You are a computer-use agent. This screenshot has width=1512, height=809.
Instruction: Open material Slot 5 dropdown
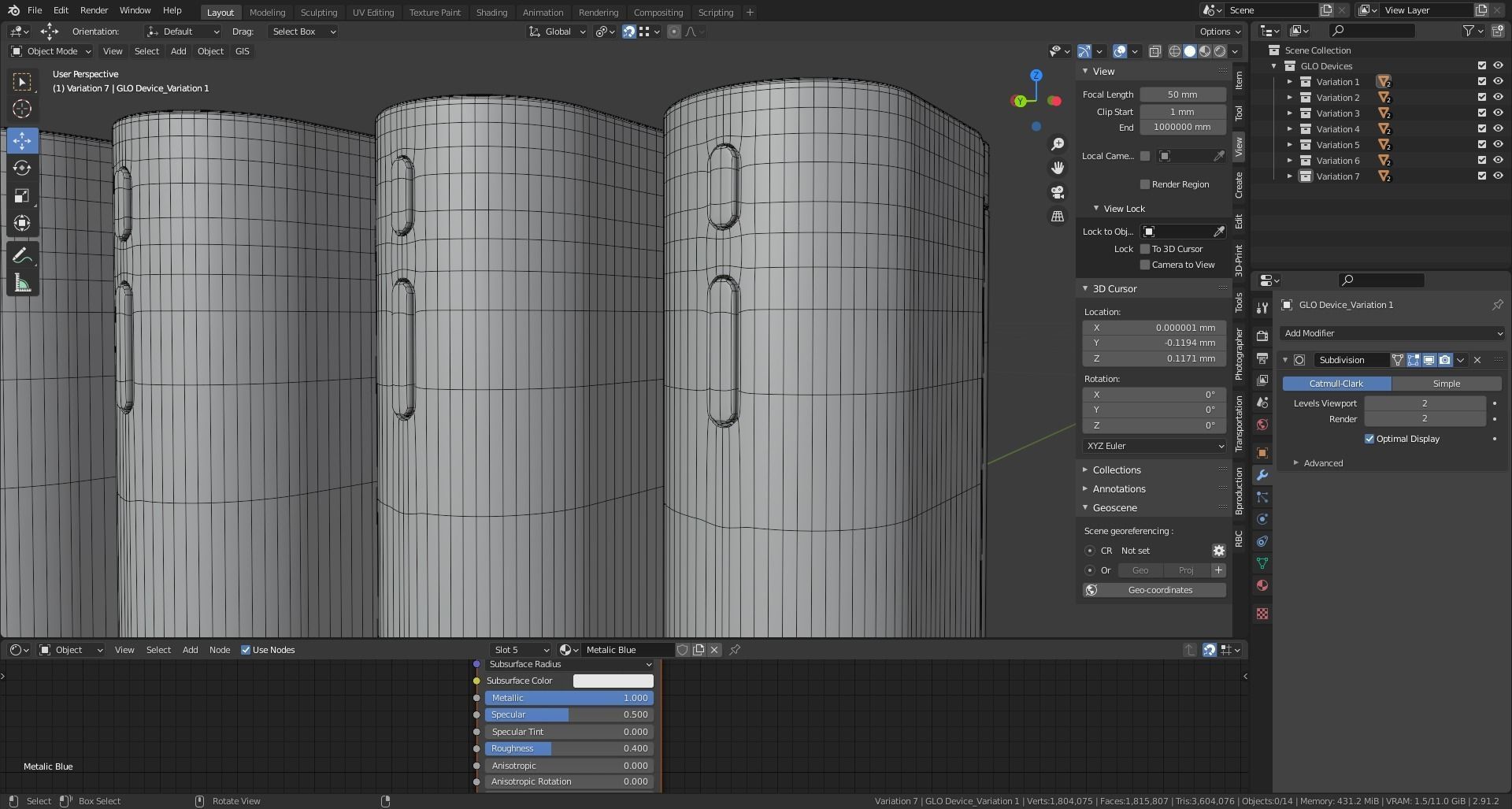(521, 650)
